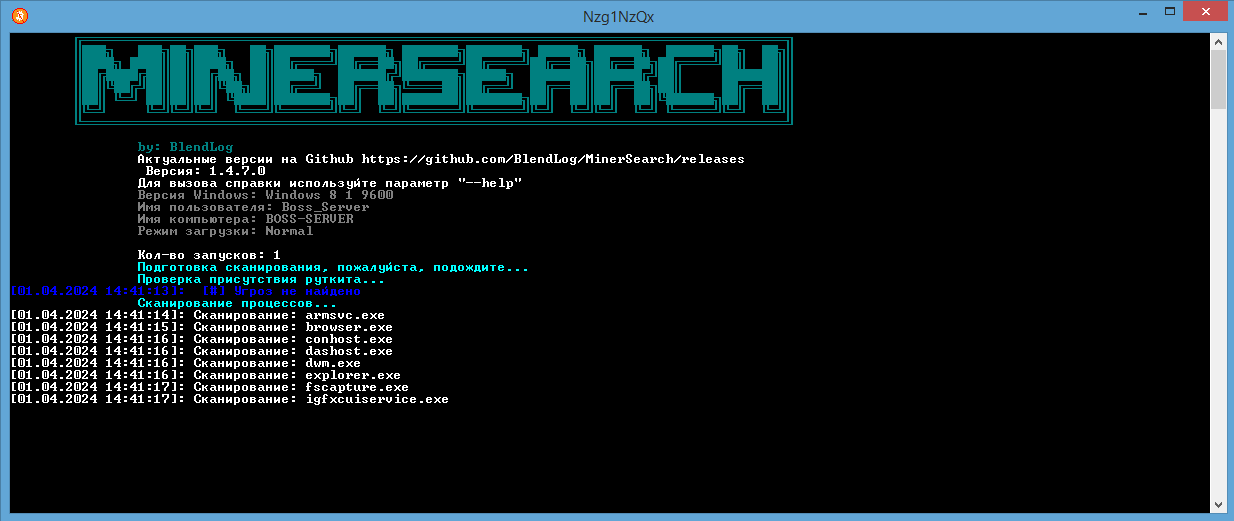The height and width of the screenshot is (521, 1234).
Task: Click the MINERSEARCH ASCII banner
Action: pos(433,81)
